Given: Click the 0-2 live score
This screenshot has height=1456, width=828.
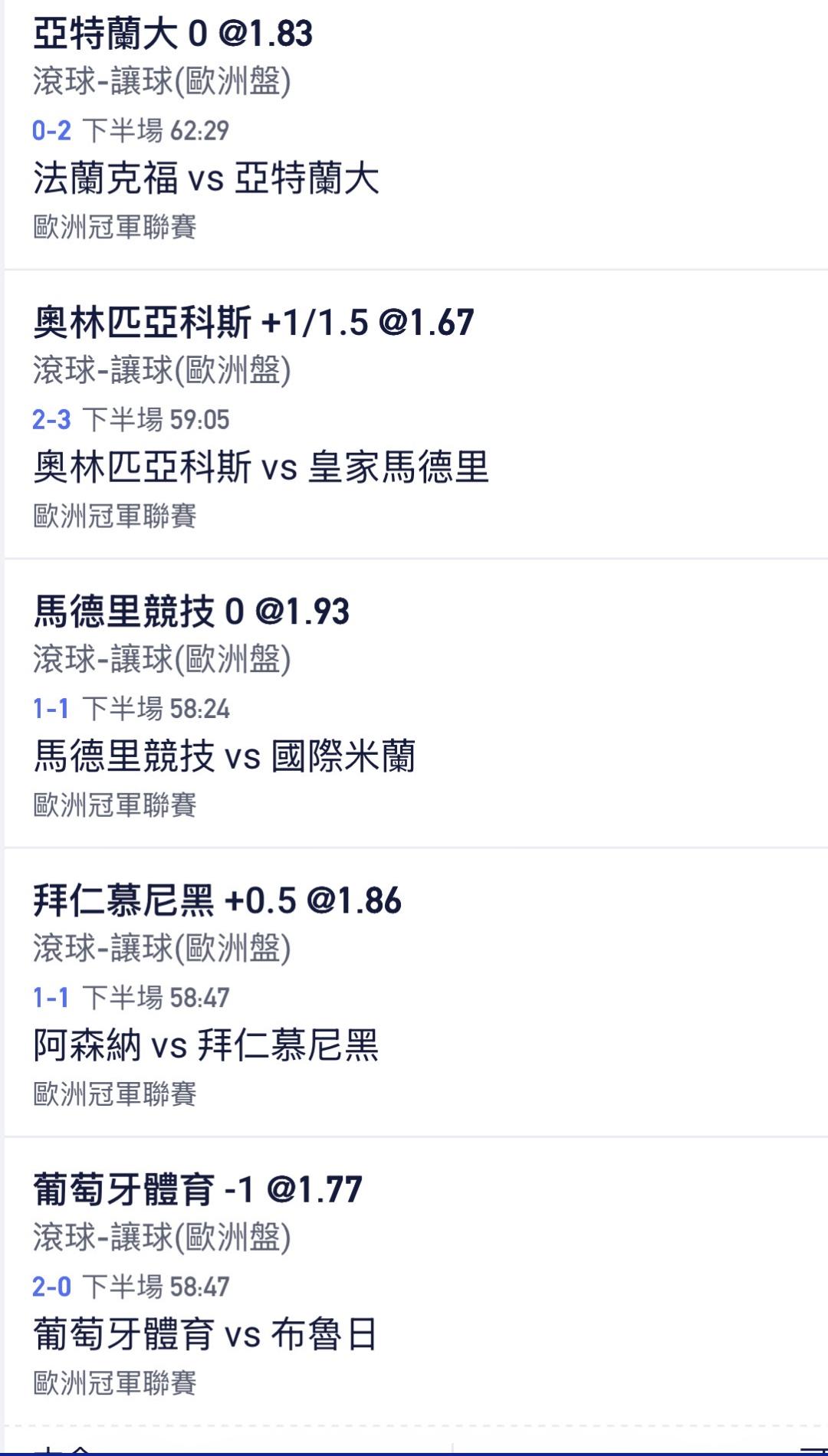Looking at the screenshot, I should pos(51,131).
